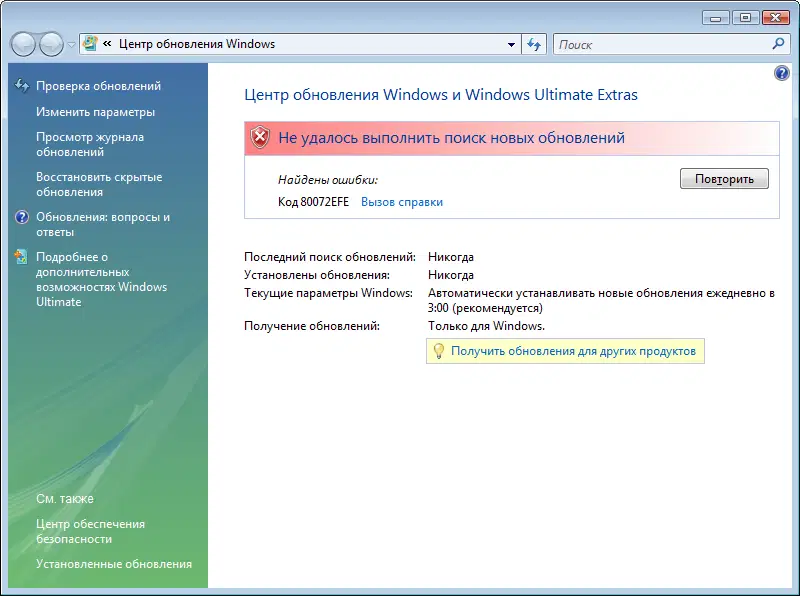Click the Центр обновления Windows address bar text

coord(197,44)
